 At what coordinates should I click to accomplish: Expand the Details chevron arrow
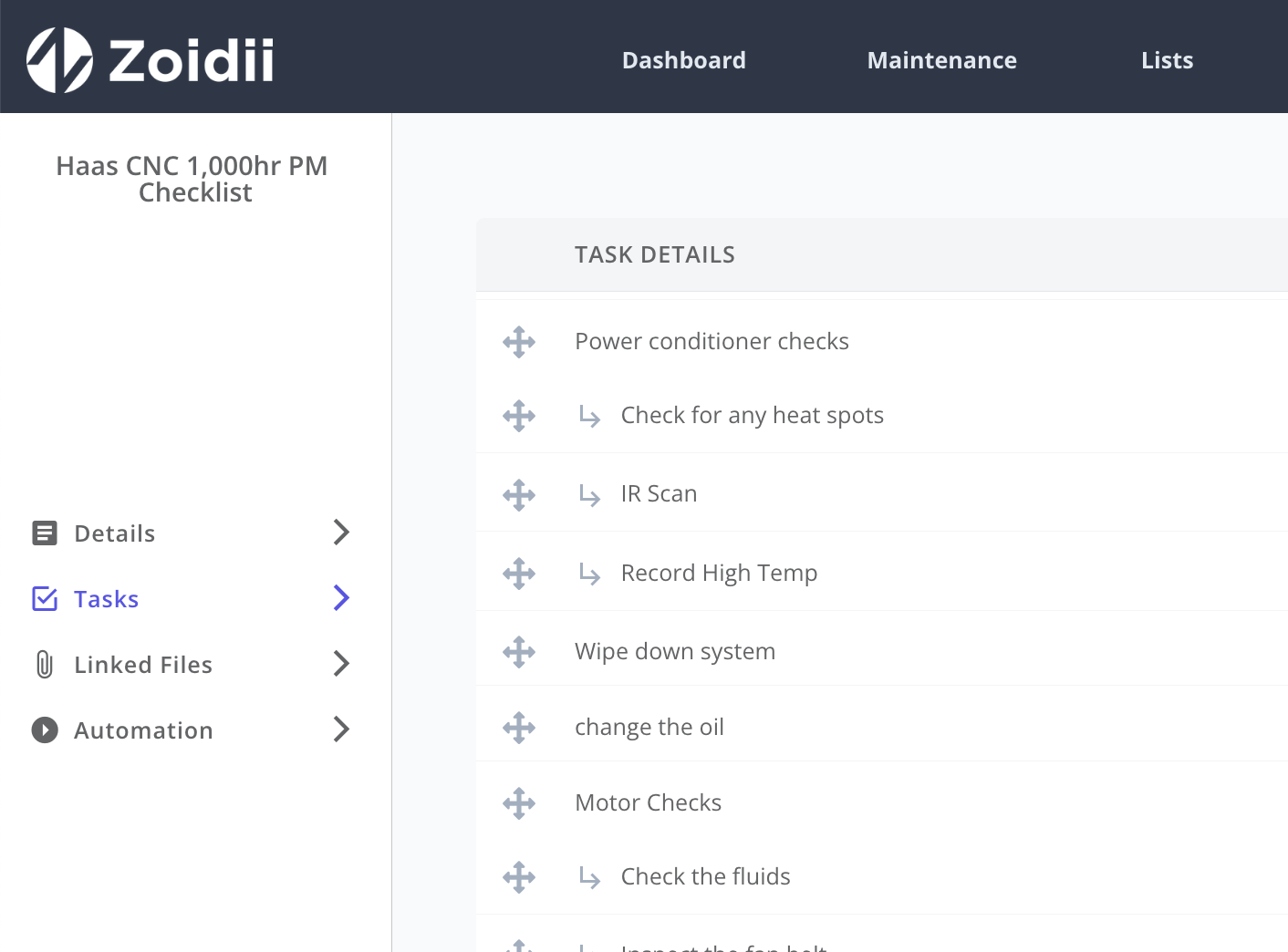341,532
